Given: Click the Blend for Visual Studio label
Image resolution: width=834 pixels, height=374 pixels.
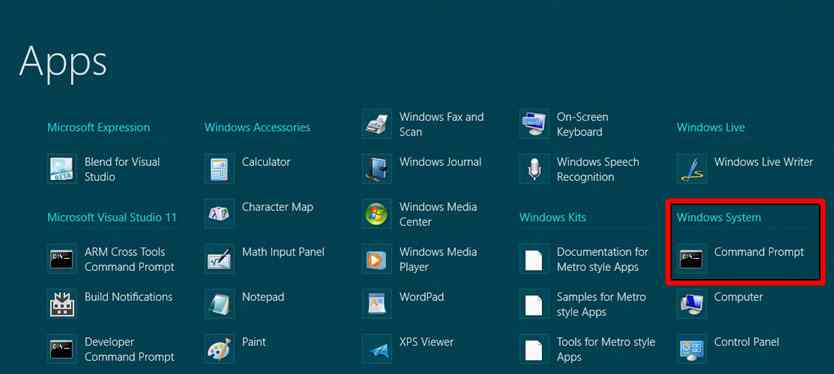Looking at the screenshot, I should coord(122,169).
